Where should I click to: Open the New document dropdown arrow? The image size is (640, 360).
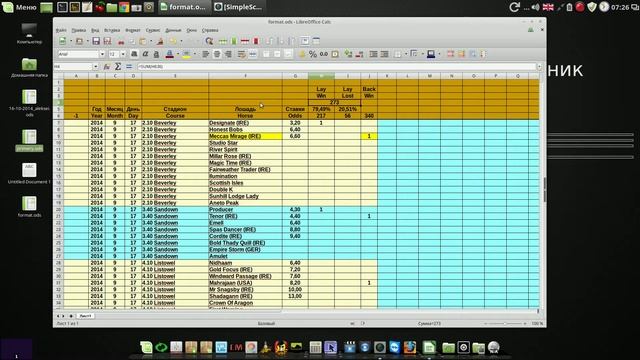tap(71, 41)
